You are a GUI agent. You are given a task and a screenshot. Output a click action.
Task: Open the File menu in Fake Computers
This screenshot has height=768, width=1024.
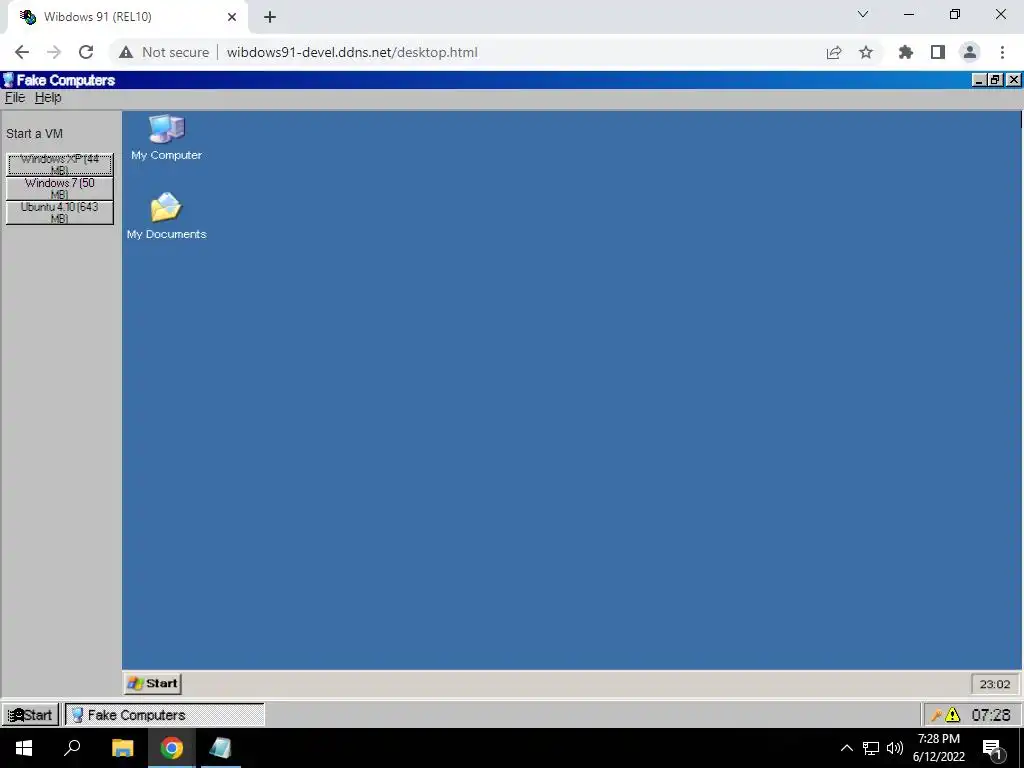(15, 98)
